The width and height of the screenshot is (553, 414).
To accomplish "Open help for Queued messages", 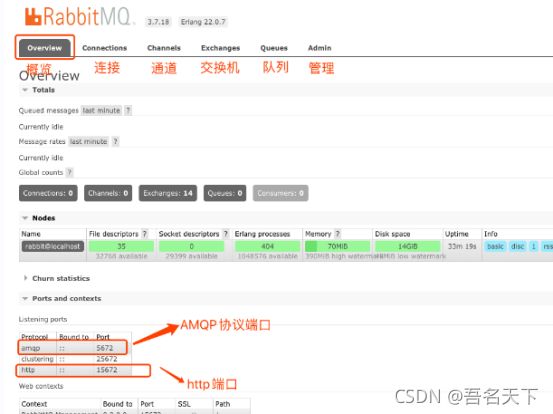I will (x=128, y=110).
